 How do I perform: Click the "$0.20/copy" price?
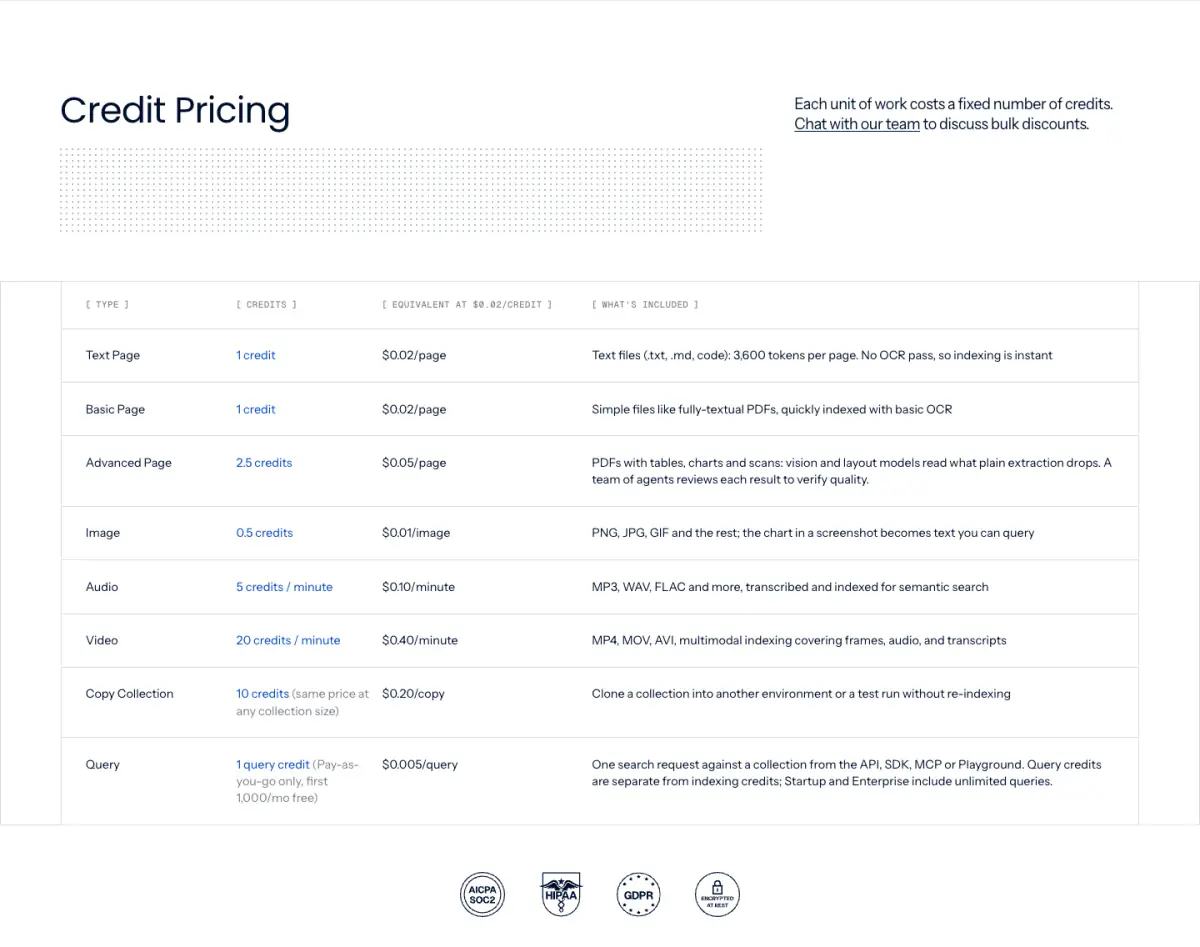click(414, 694)
